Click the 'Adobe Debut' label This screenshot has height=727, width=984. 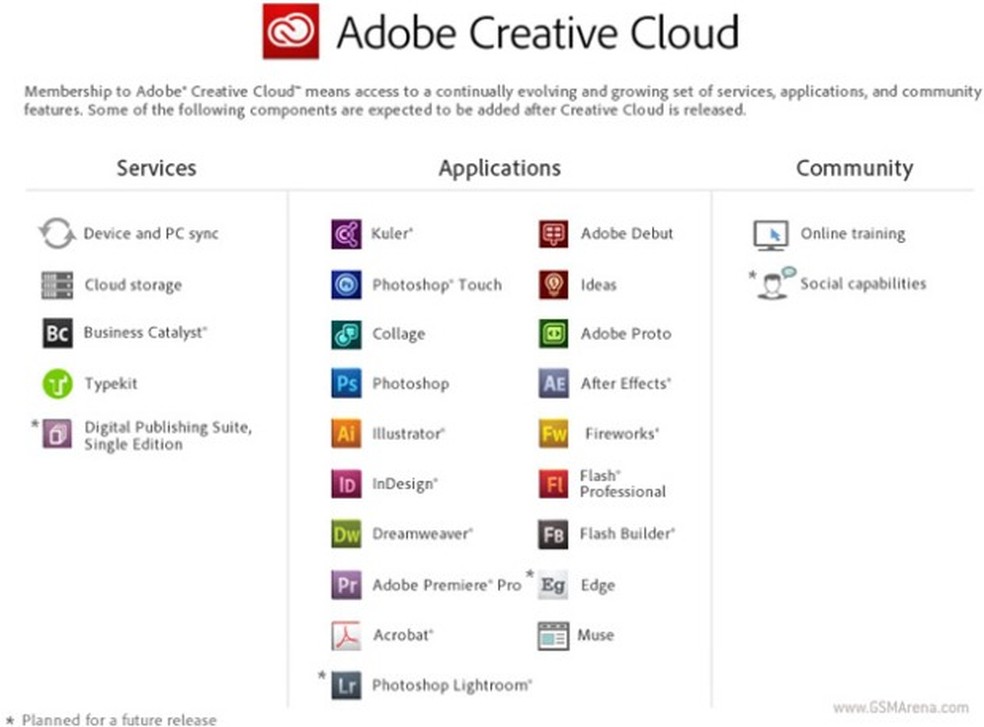click(627, 234)
